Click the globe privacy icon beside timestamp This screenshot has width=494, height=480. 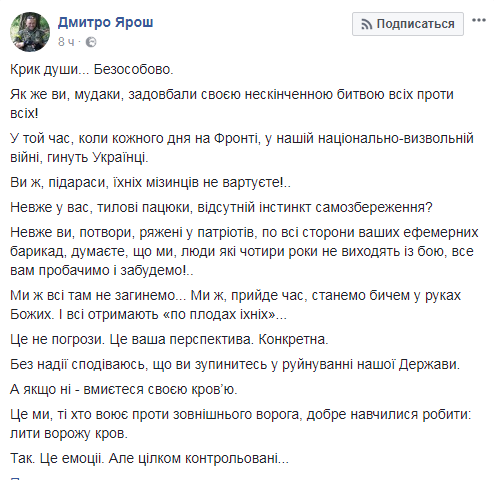coord(91,42)
